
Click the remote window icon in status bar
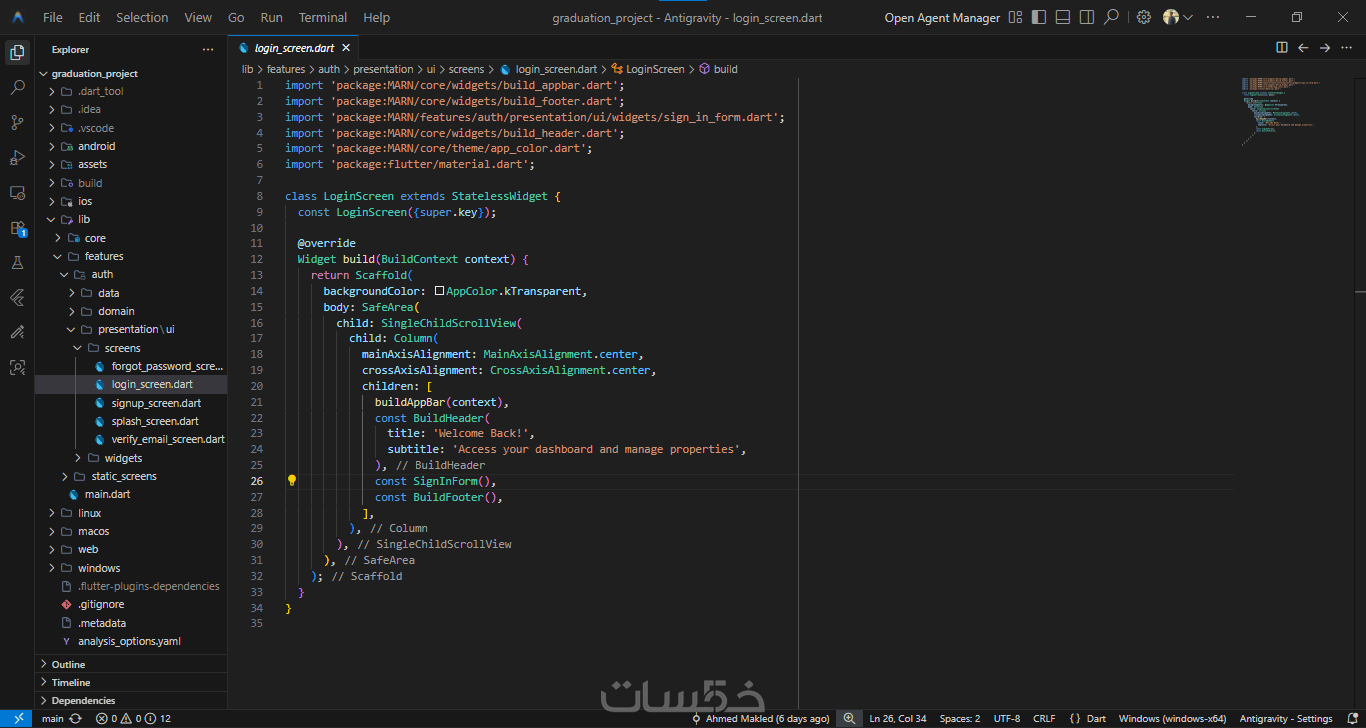[17, 718]
